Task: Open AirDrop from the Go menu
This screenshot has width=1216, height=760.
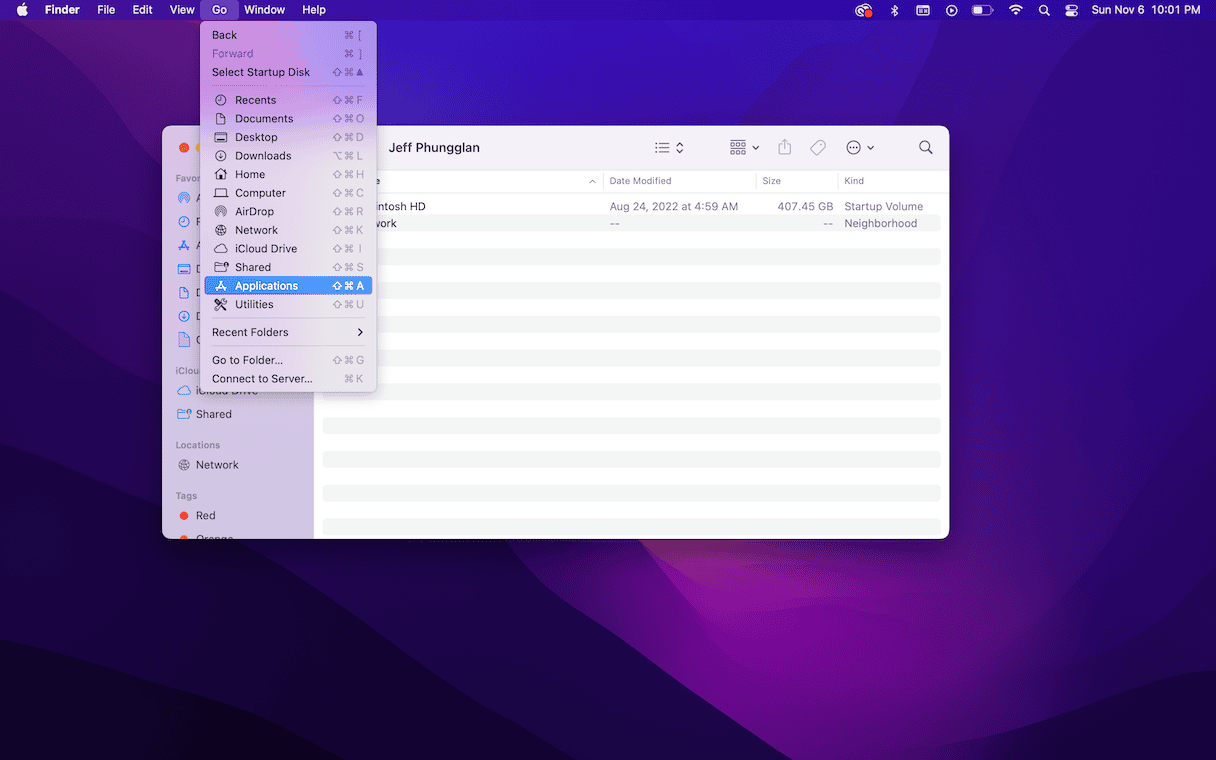Action: [288, 212]
